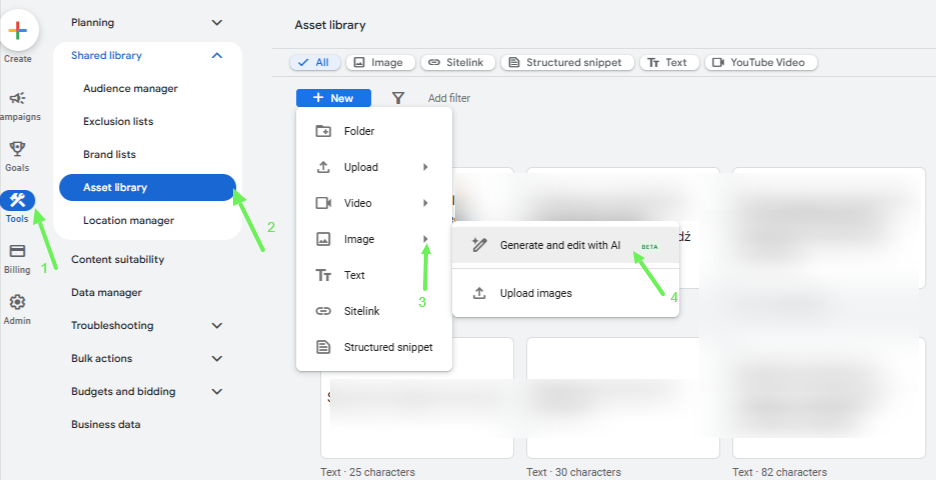
Task: Open the Billing card icon
Action: click(17, 252)
